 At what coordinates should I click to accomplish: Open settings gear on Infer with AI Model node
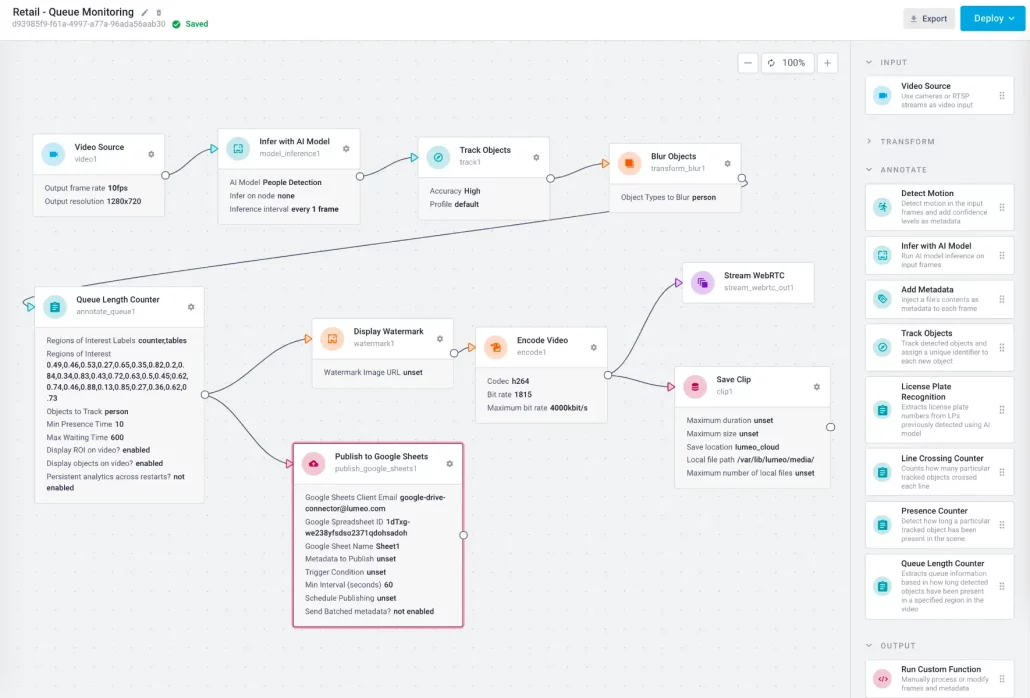tap(346, 148)
